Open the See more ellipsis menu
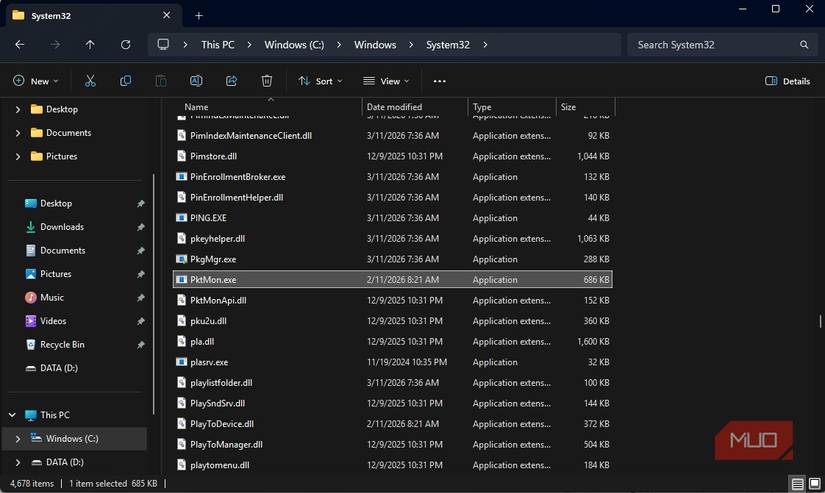The height and width of the screenshot is (493, 825). coord(439,81)
